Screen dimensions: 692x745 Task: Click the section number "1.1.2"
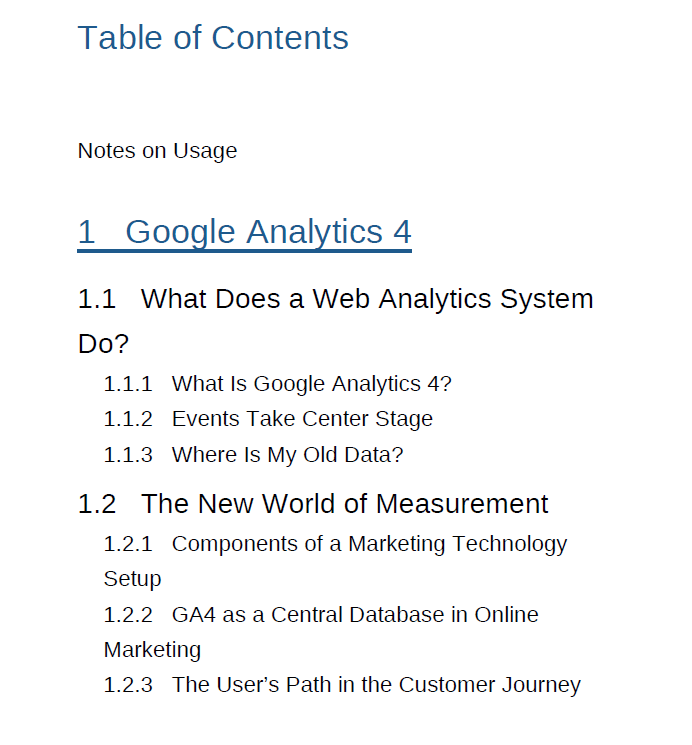[x=128, y=419]
